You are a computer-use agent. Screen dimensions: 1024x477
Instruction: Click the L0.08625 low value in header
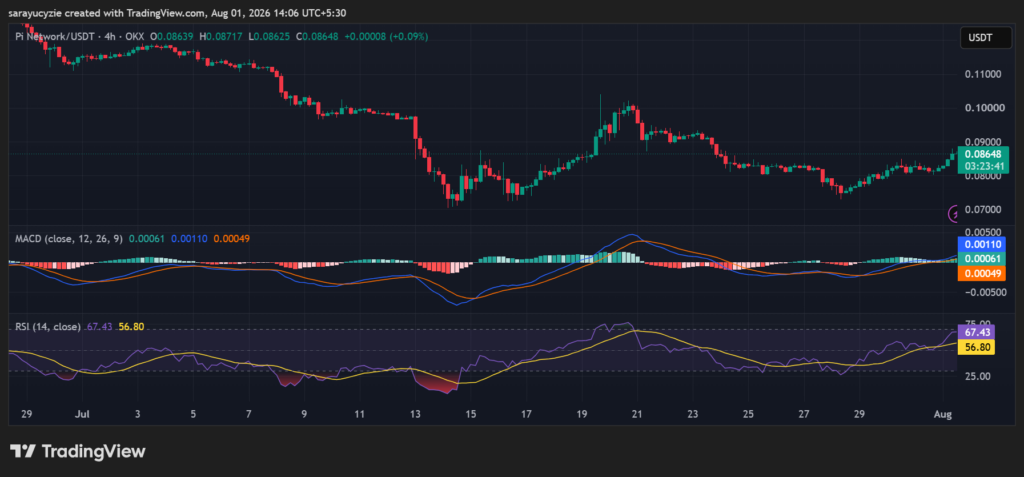(271, 37)
